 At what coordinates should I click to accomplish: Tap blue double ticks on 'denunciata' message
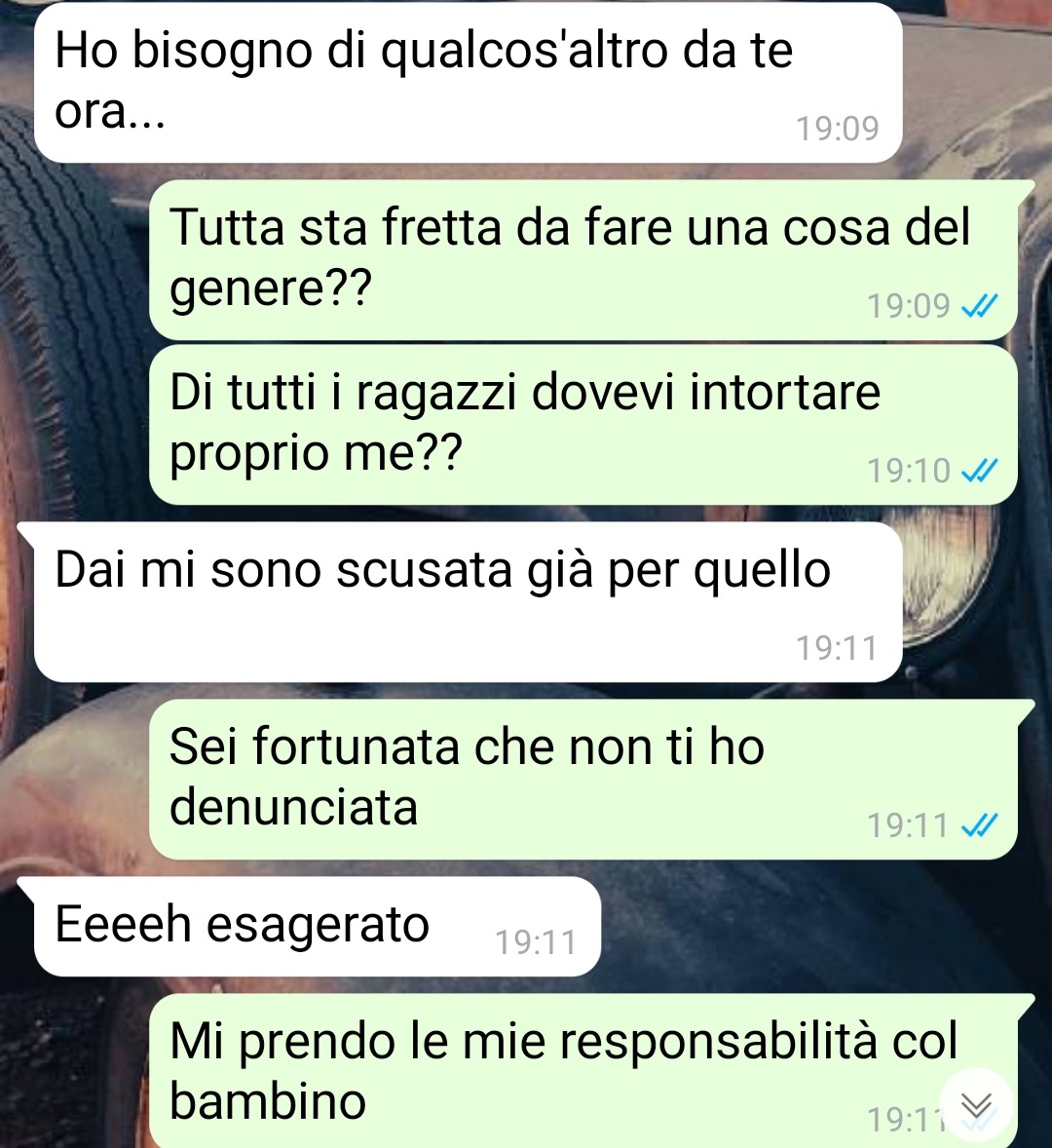[x=979, y=825]
